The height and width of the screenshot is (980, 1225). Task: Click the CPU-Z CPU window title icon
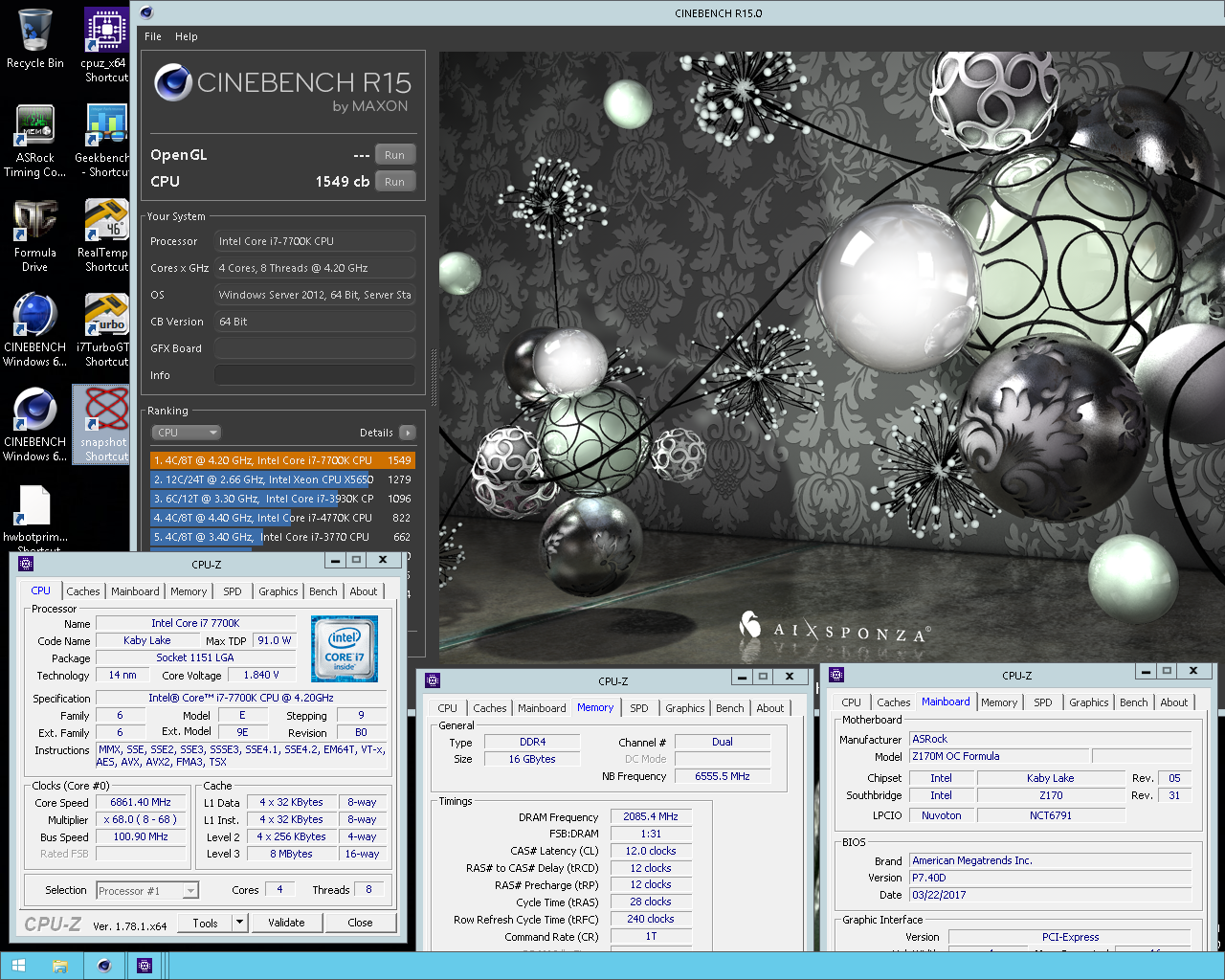point(26,564)
